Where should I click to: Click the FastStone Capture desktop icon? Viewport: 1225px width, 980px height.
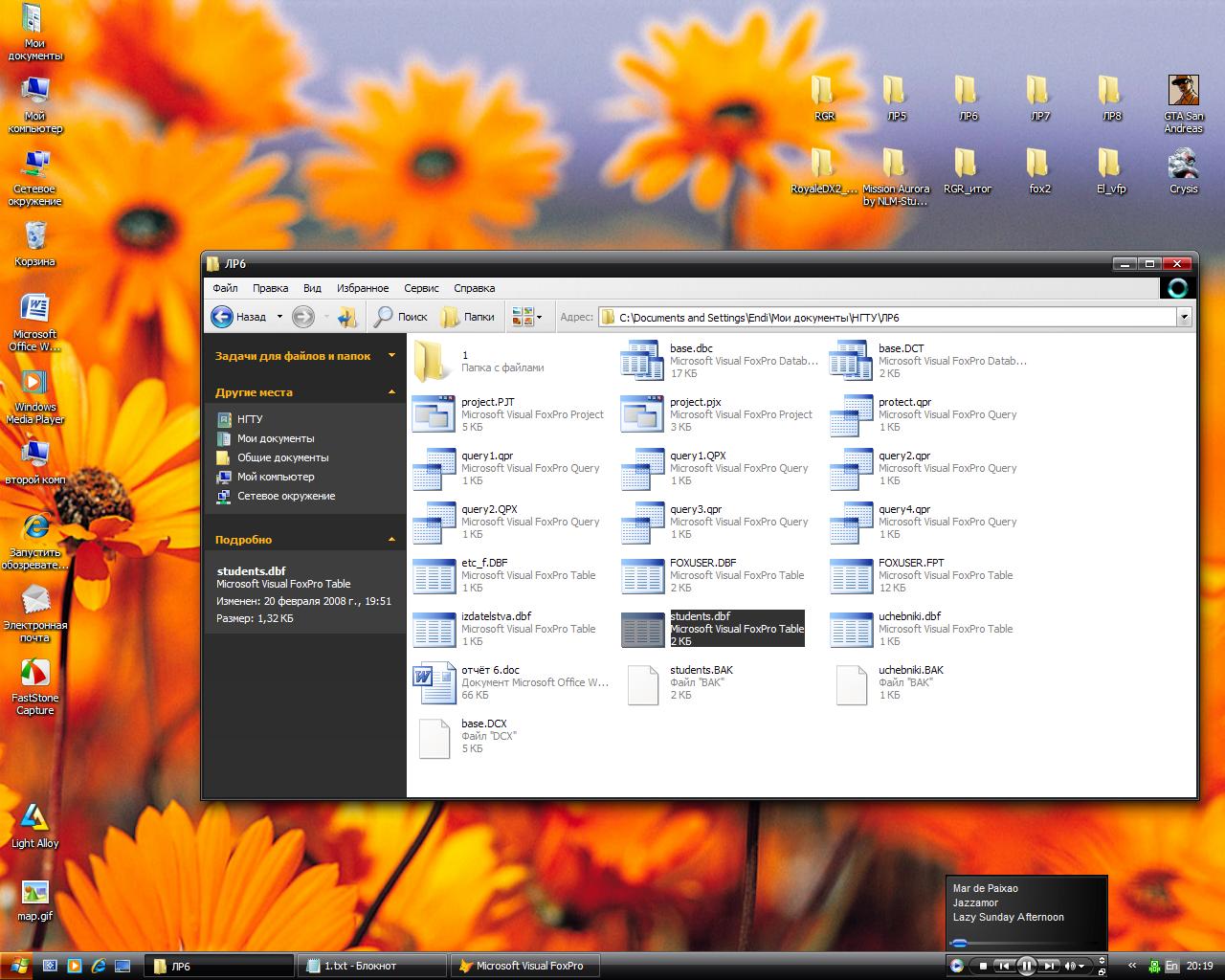(x=35, y=675)
